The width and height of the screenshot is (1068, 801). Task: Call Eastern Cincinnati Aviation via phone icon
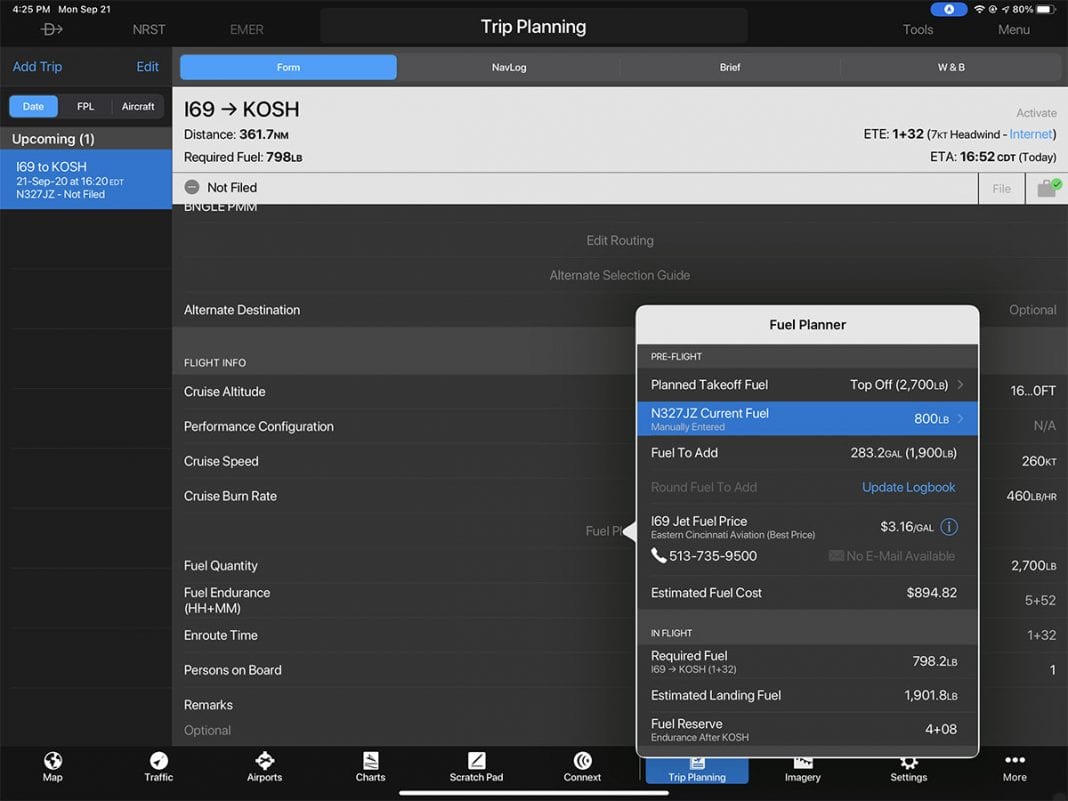pos(659,555)
